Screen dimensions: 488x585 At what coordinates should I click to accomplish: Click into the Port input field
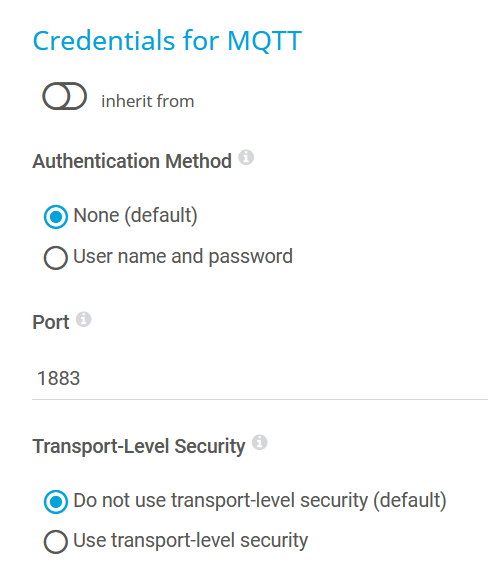tap(260, 378)
